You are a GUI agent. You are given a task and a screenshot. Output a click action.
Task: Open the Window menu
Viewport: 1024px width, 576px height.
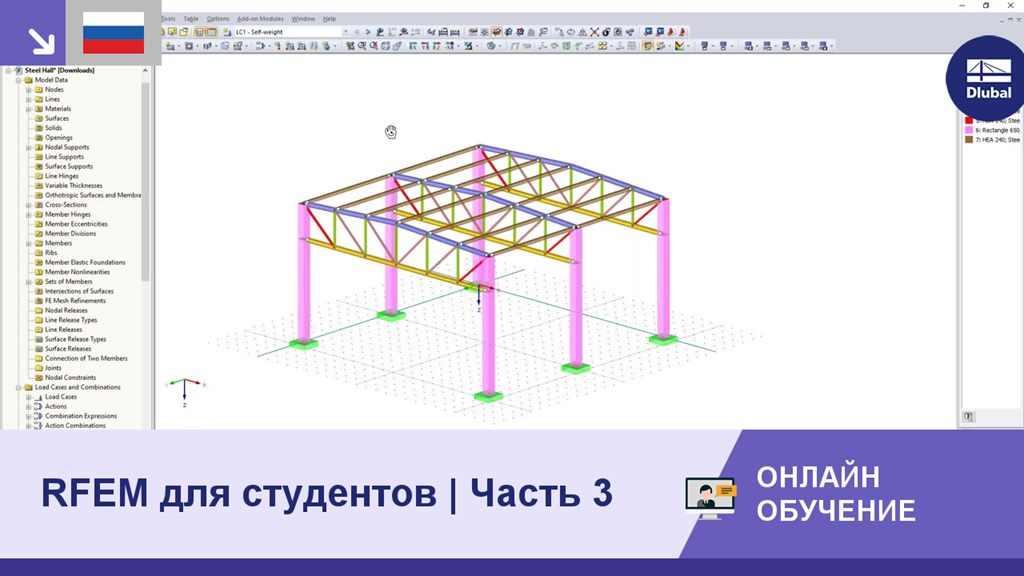coord(303,19)
